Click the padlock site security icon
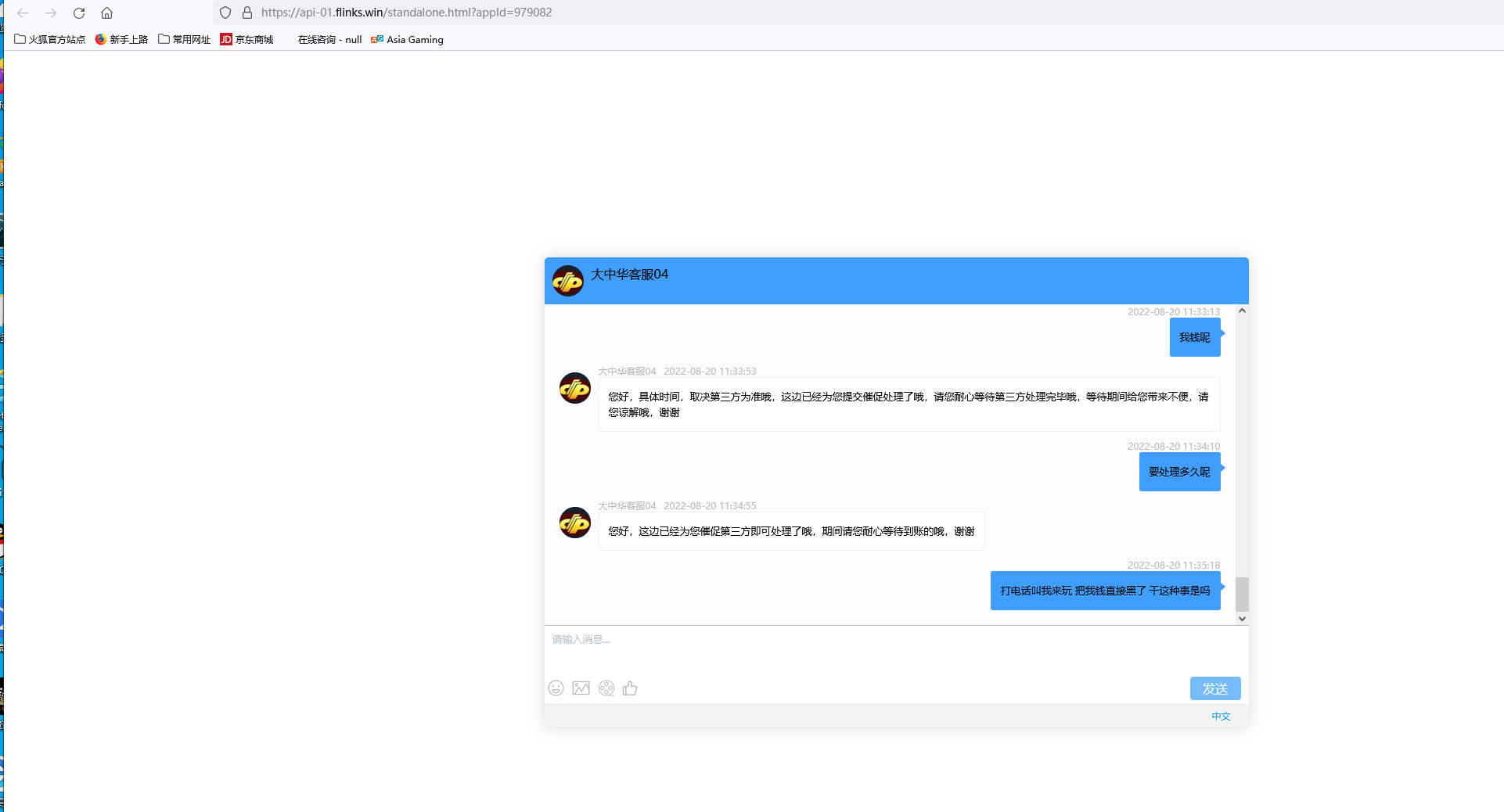Image resolution: width=1504 pixels, height=812 pixels. (247, 13)
